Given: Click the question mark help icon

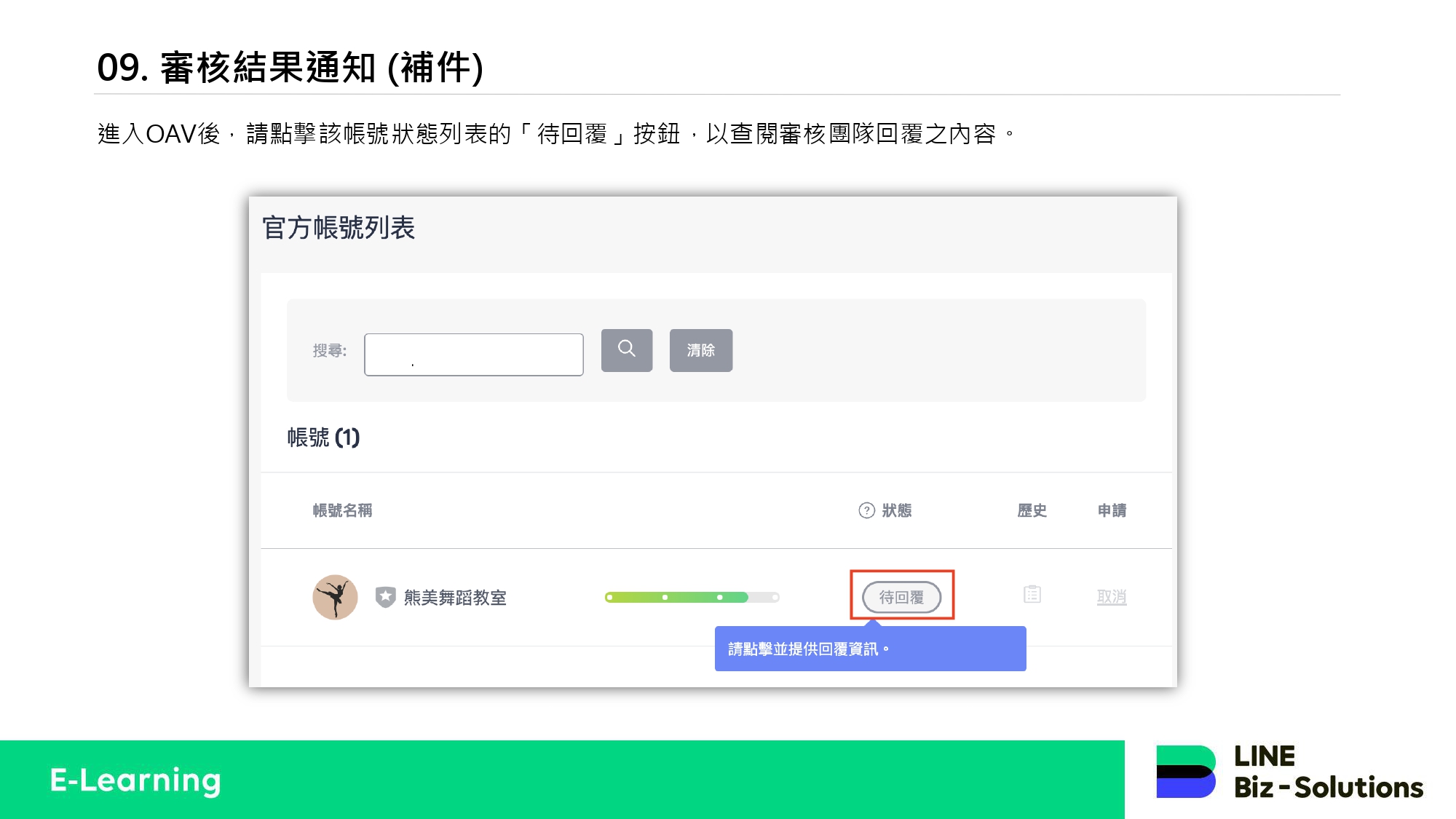Looking at the screenshot, I should (866, 510).
